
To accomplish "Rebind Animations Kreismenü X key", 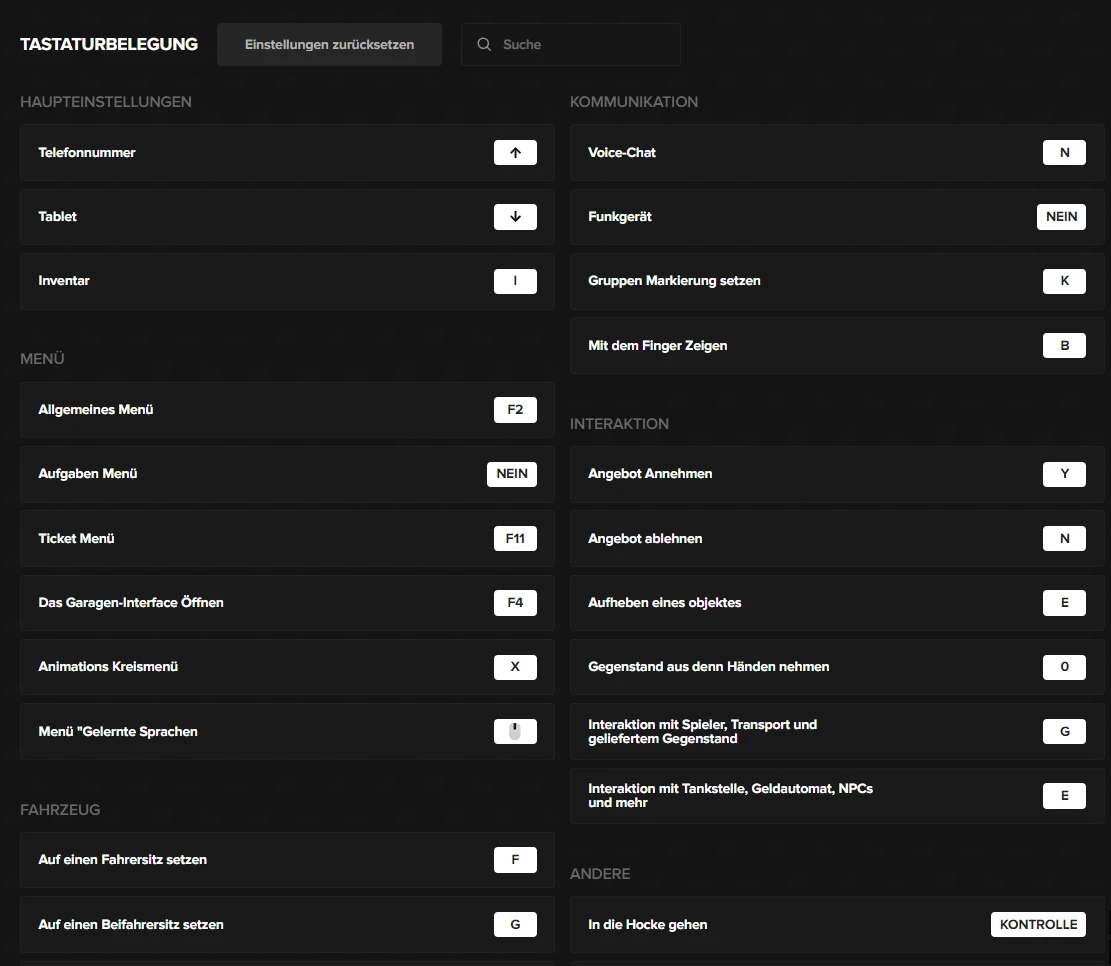I will (515, 667).
